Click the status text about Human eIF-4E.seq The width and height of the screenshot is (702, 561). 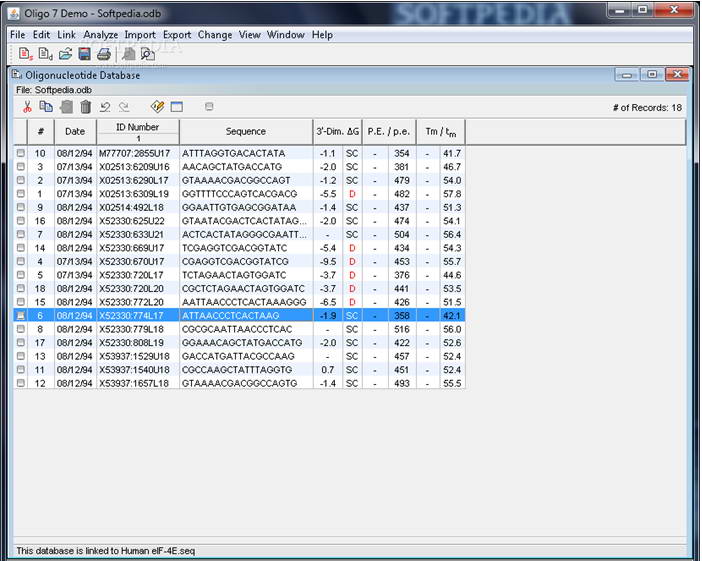[106, 551]
